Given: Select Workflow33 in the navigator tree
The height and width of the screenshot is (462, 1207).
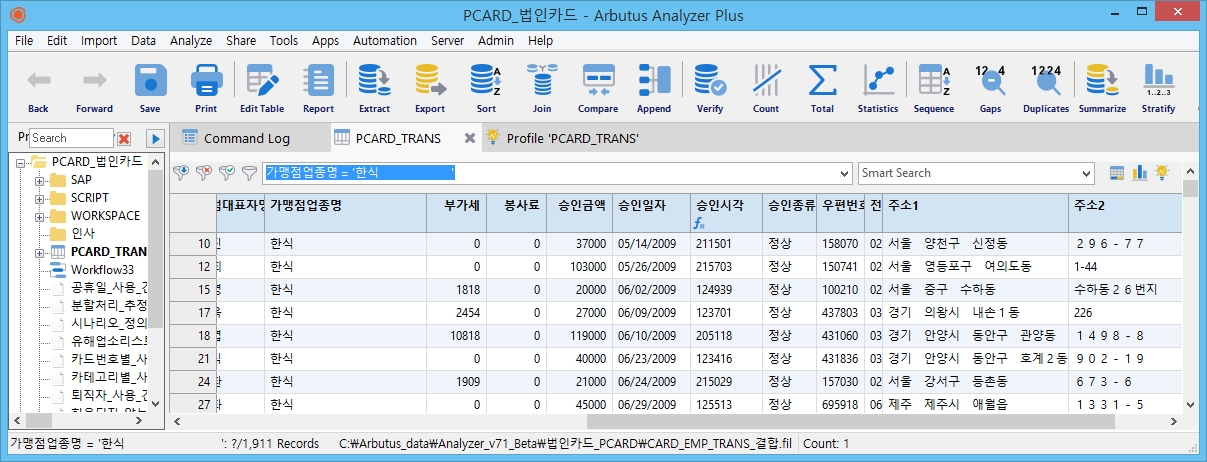Looking at the screenshot, I should click(x=103, y=270).
